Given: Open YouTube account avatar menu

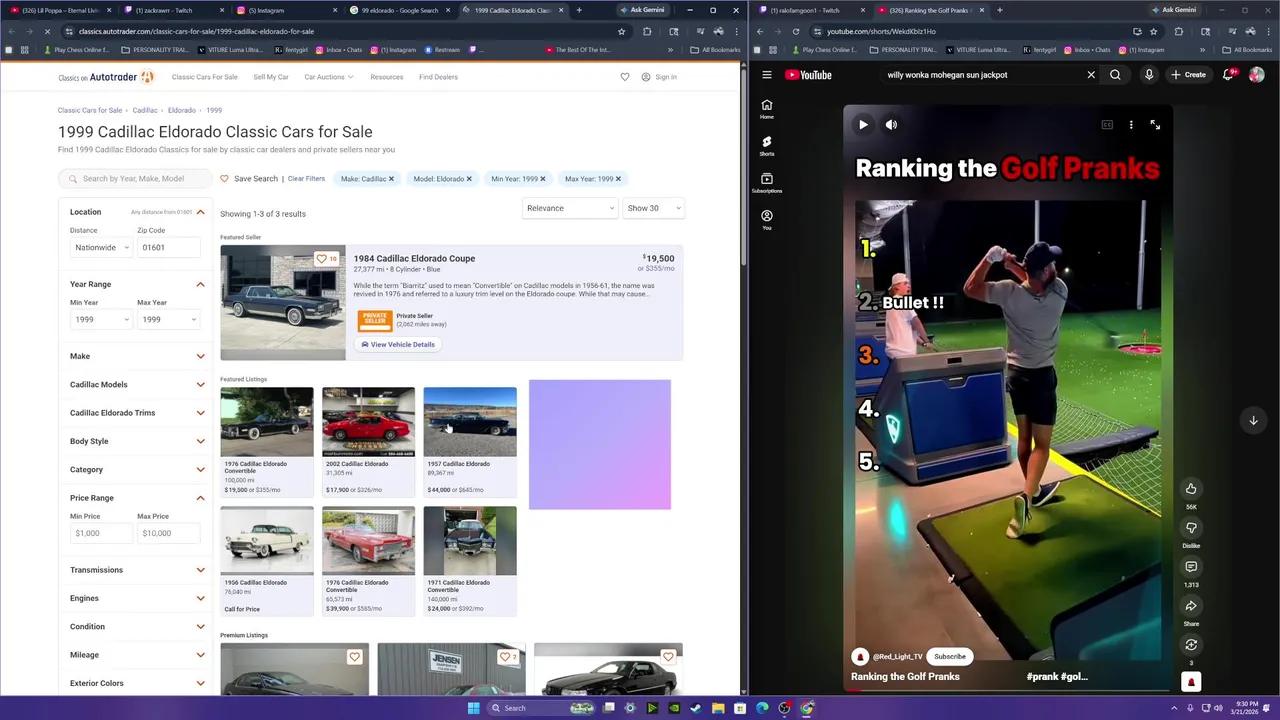Looking at the screenshot, I should (x=1257, y=75).
